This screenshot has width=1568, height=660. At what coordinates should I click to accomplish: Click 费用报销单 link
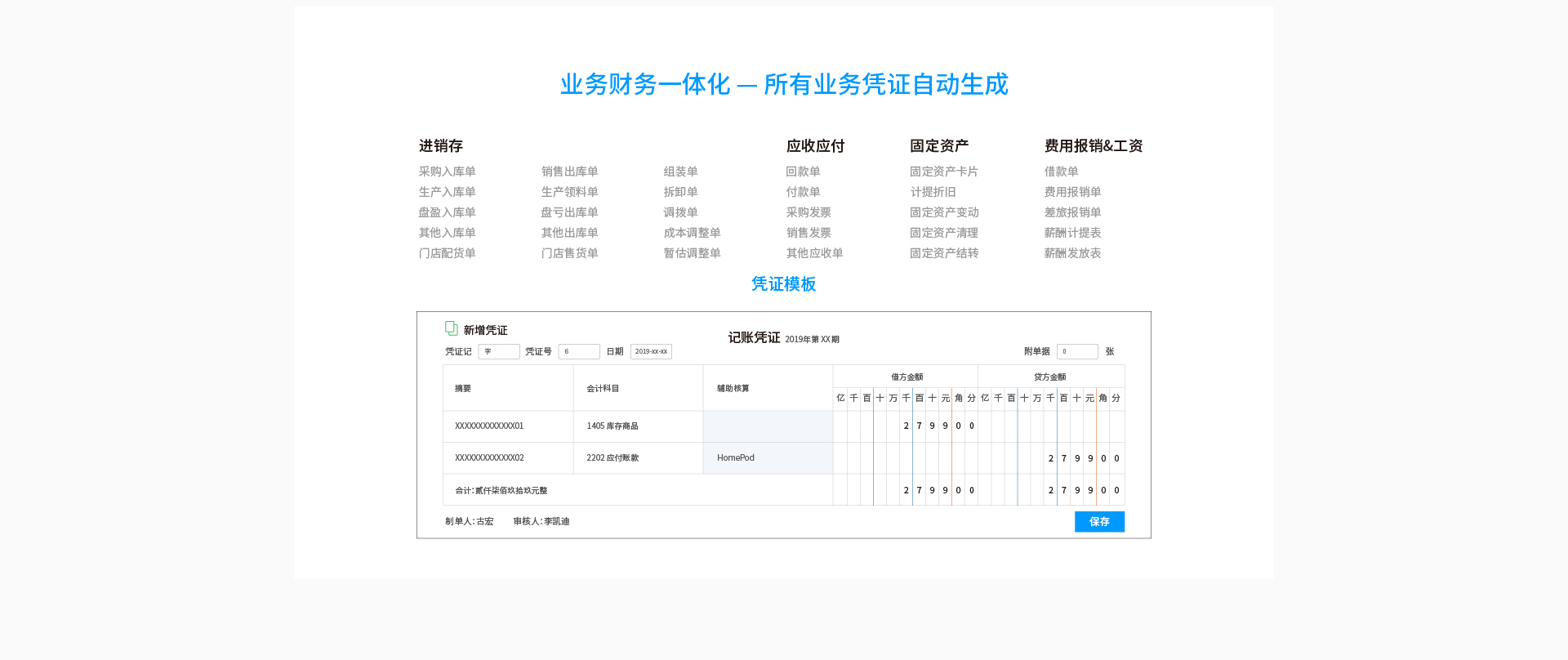pos(1072,192)
